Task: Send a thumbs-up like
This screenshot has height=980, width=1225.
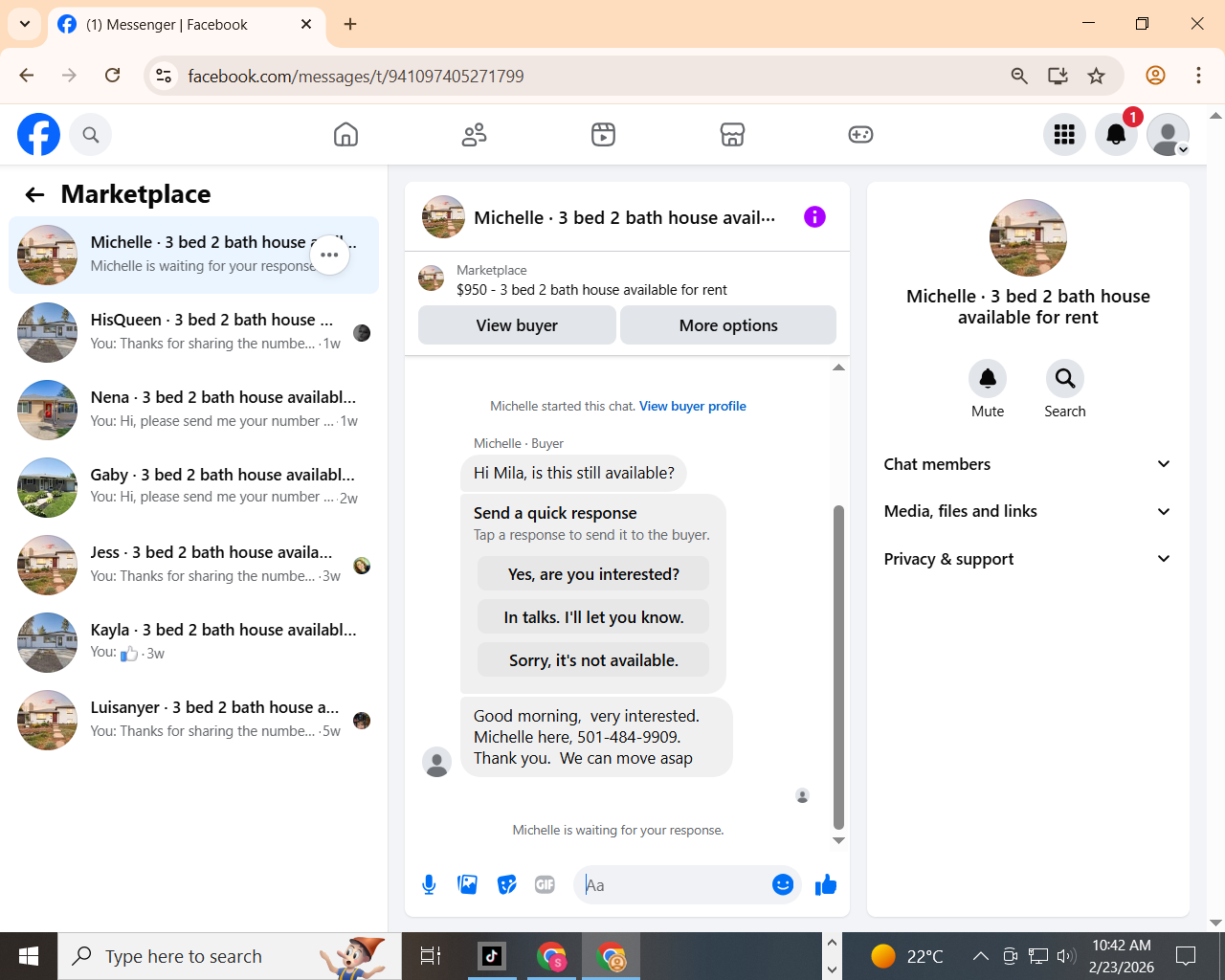Action: pyautogui.click(x=825, y=885)
